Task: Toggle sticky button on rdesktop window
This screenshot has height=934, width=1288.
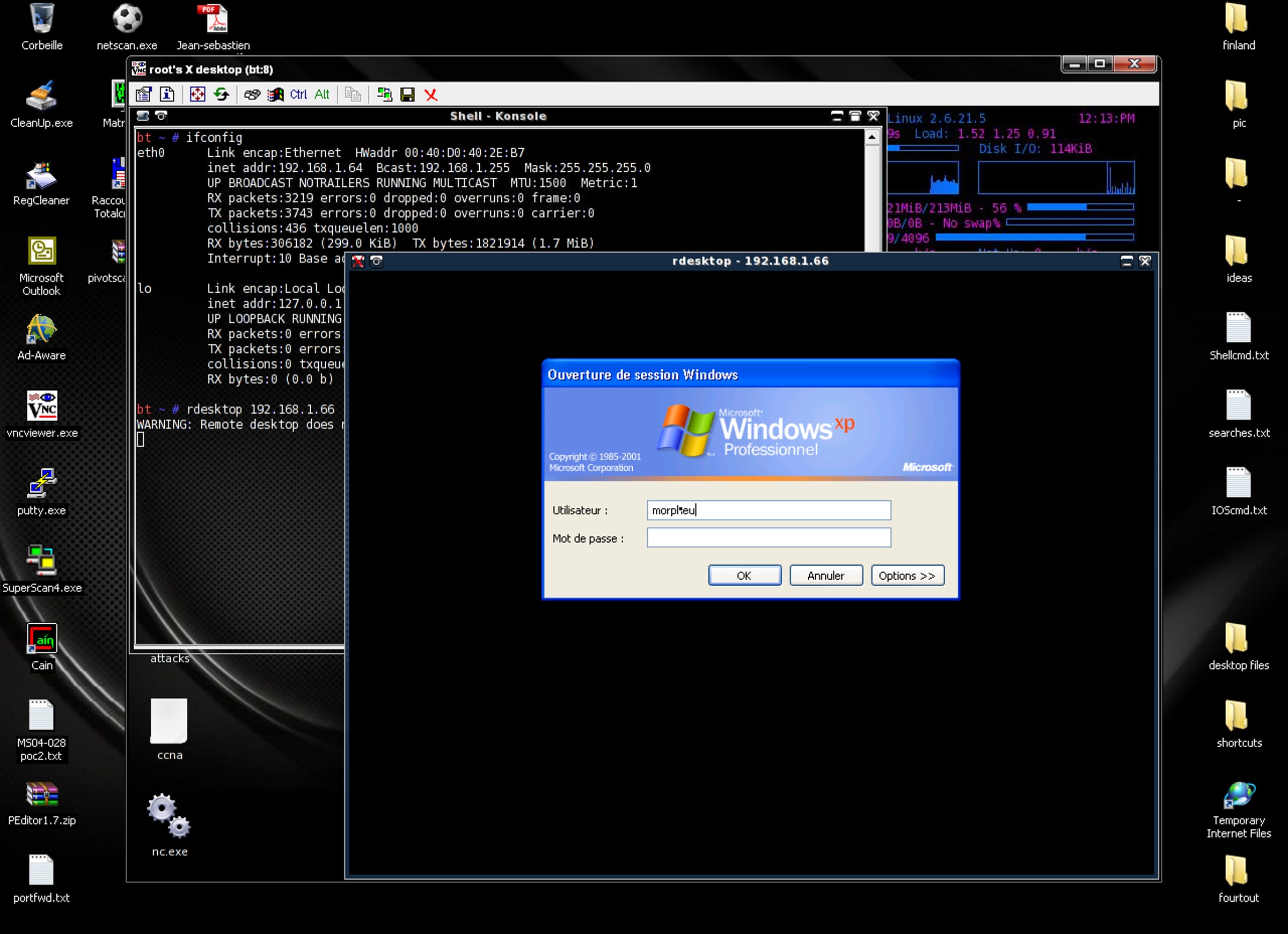Action: coord(377,261)
